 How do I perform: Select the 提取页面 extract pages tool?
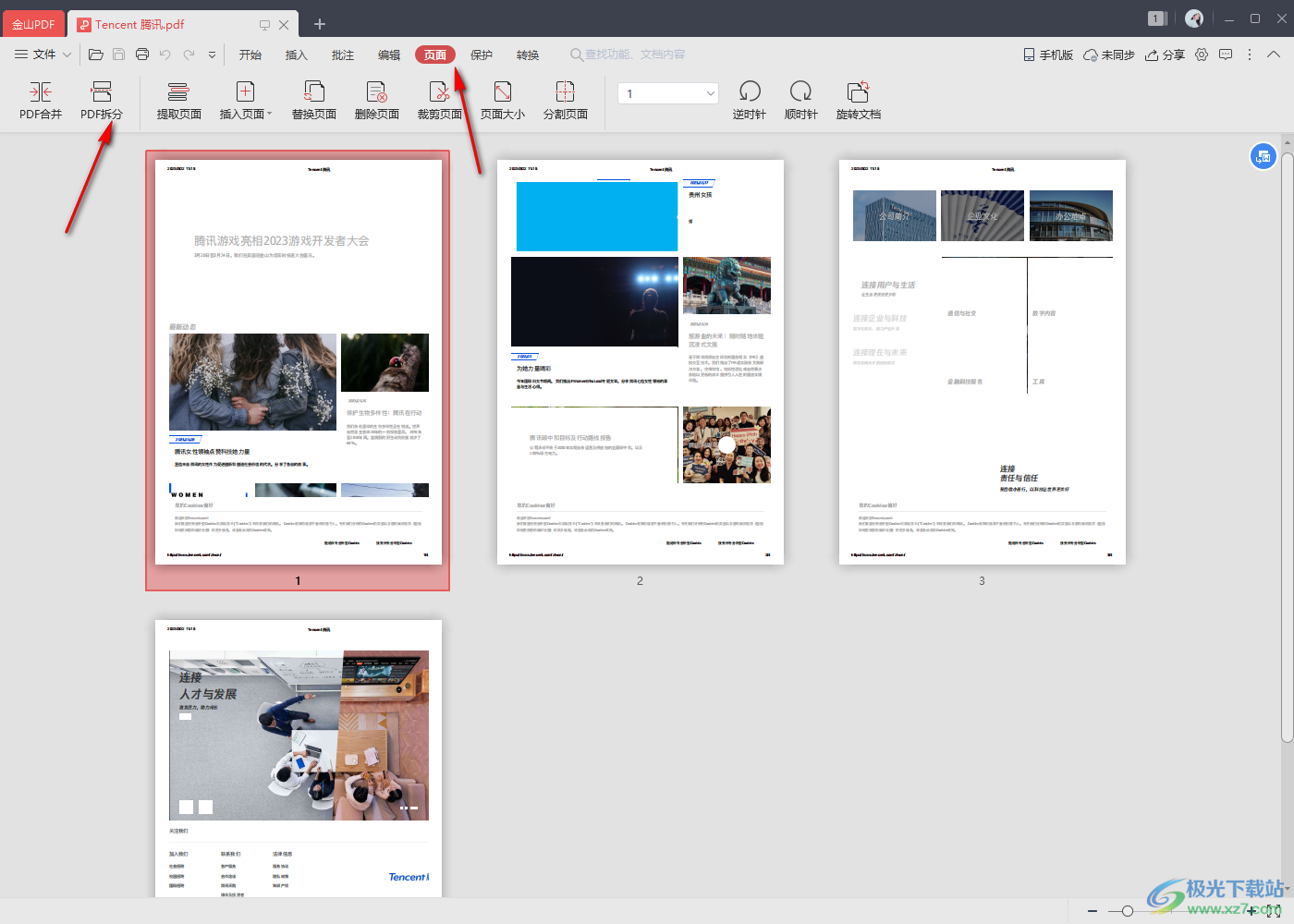pos(178,102)
